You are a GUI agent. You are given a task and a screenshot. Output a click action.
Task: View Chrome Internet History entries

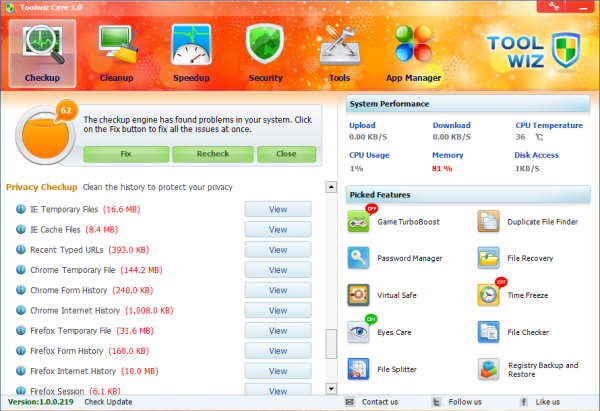tap(278, 310)
